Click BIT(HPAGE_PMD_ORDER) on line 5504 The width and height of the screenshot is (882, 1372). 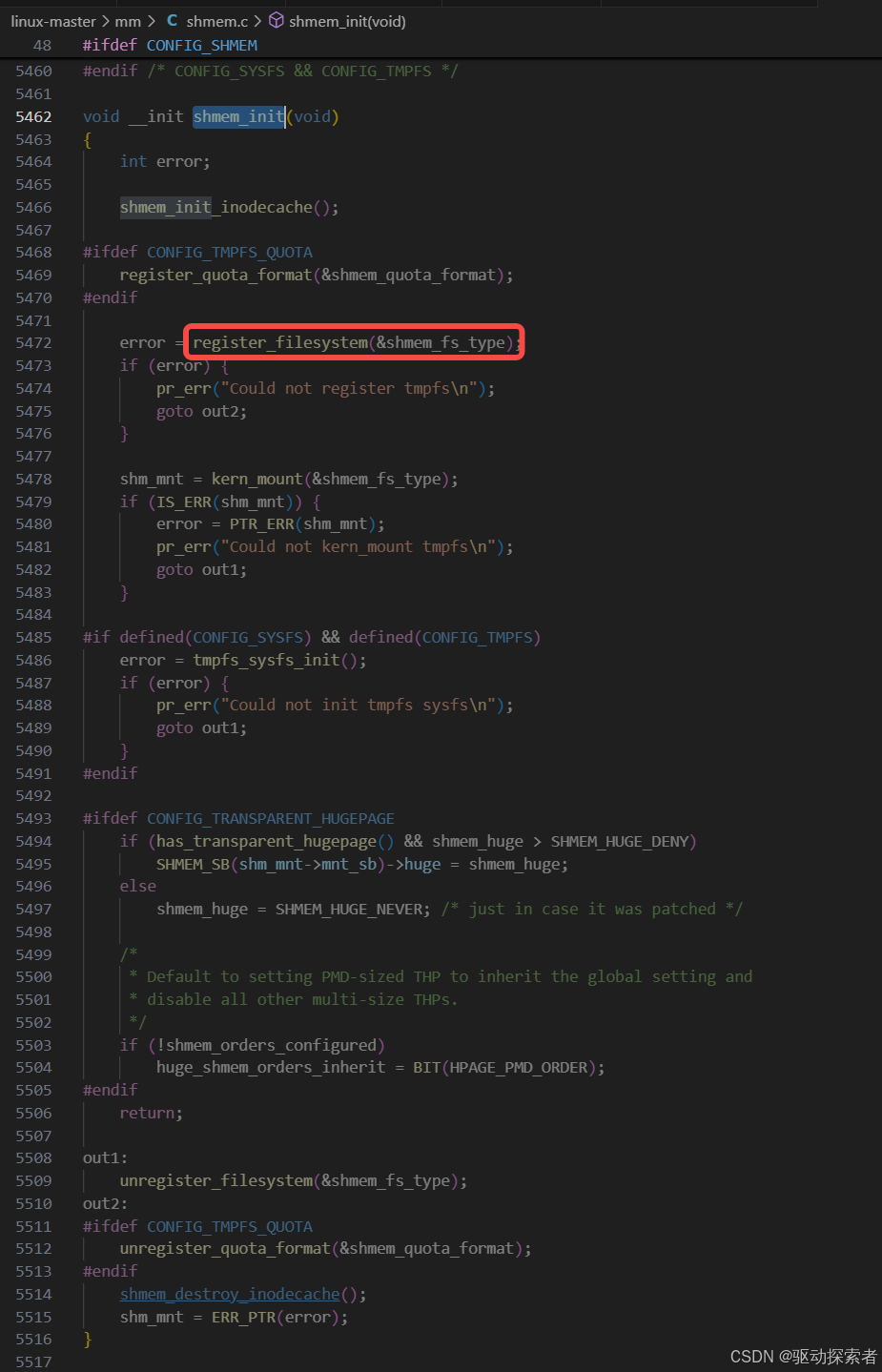click(x=504, y=1067)
